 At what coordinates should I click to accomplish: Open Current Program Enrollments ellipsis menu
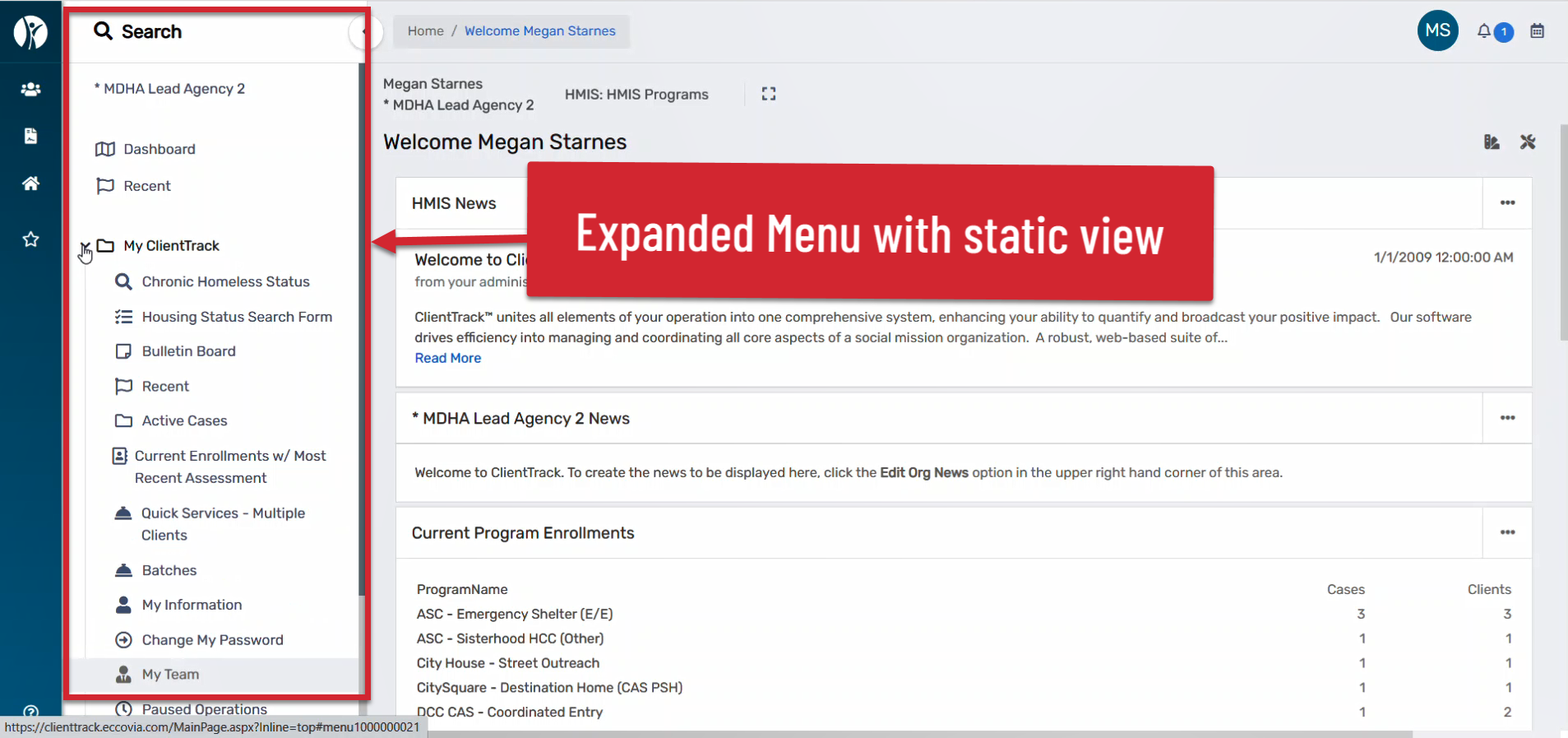[x=1507, y=532]
